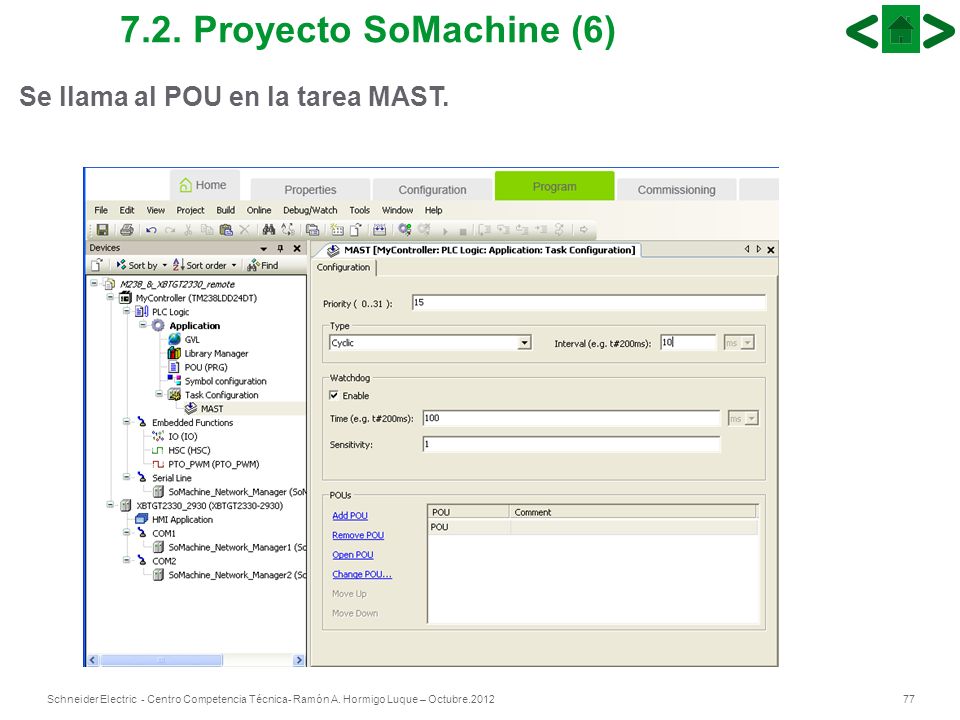Click the Save toolbar icon
Screen dimensions: 960x720
point(102,230)
